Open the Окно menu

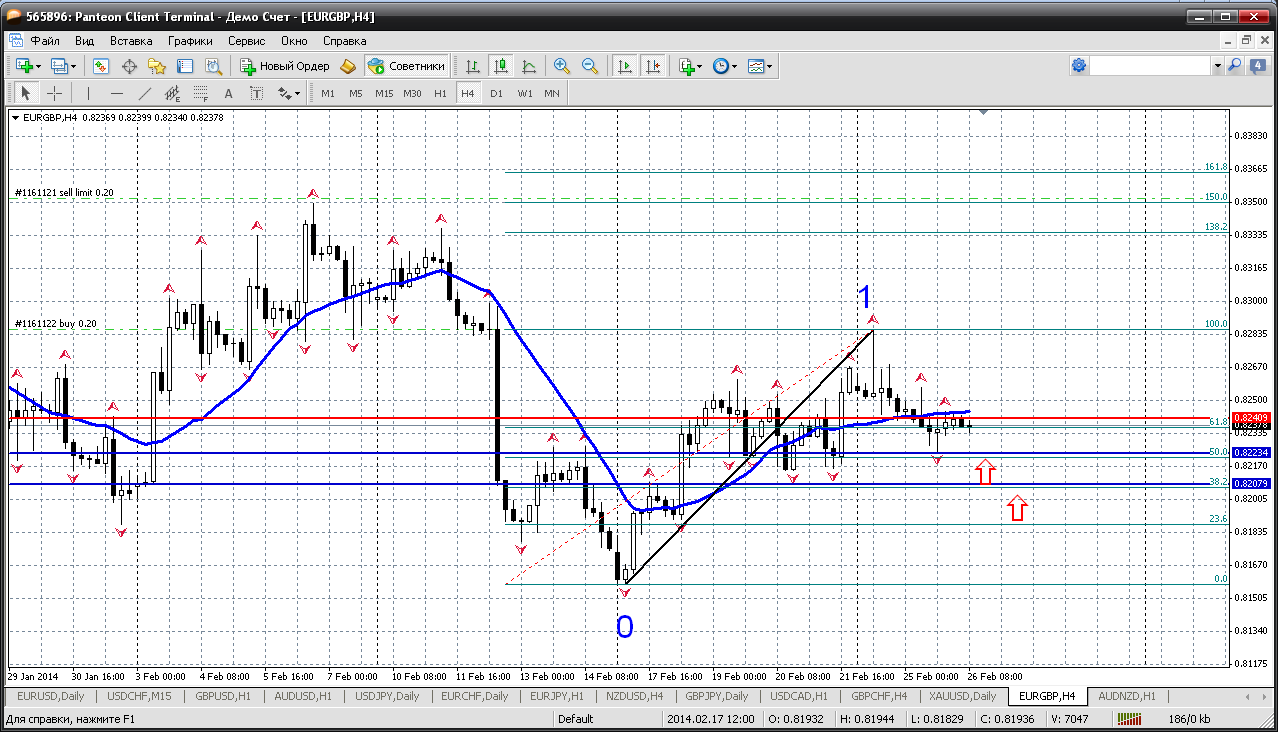294,41
